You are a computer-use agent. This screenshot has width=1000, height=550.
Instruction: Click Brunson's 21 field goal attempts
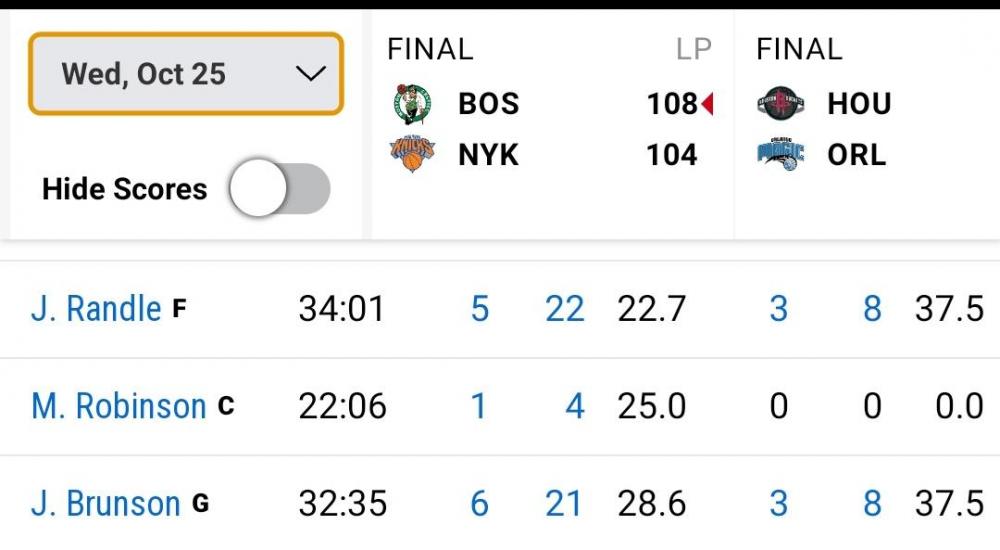click(564, 503)
